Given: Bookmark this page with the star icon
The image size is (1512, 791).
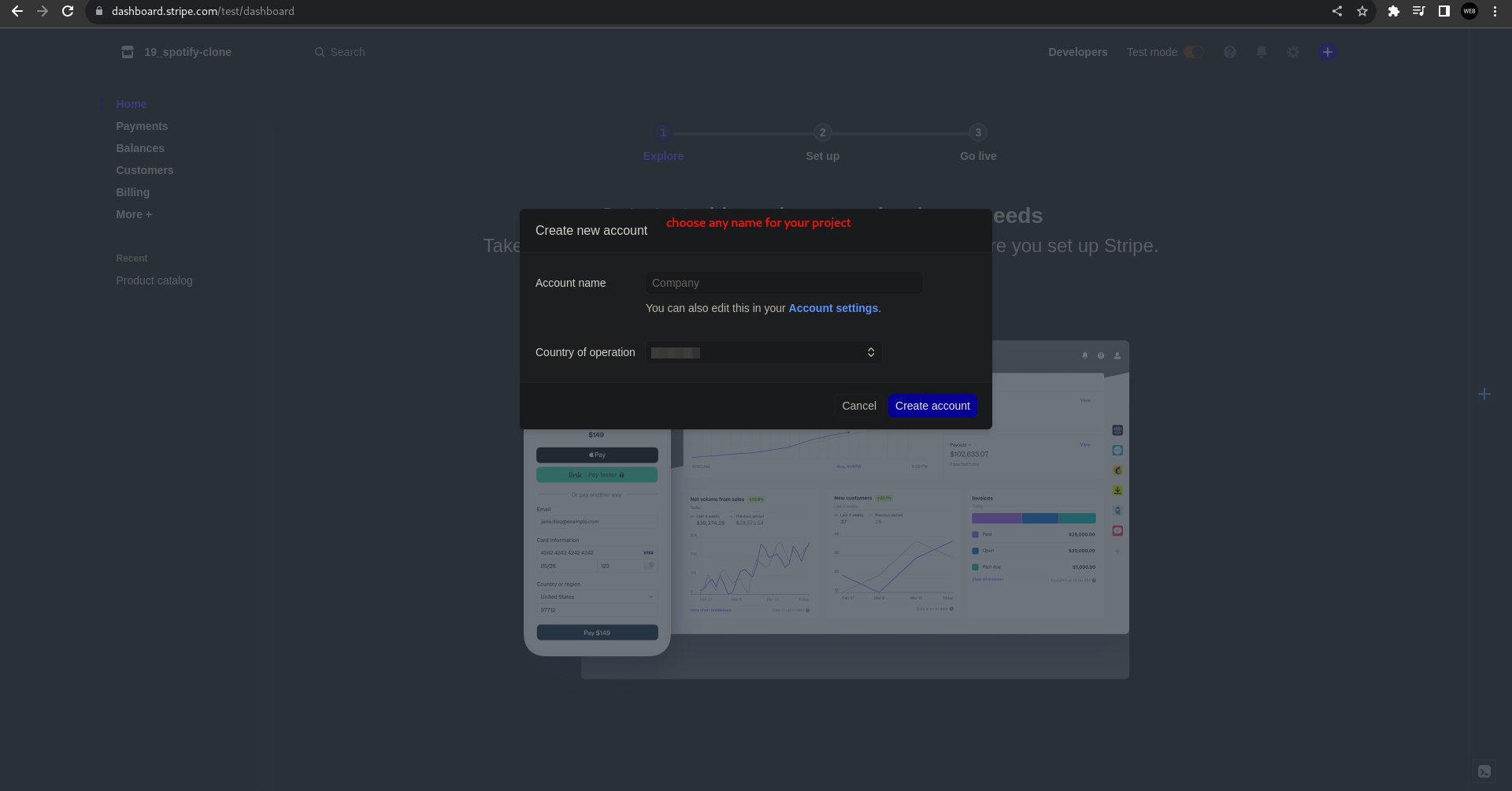Looking at the screenshot, I should tap(1362, 11).
